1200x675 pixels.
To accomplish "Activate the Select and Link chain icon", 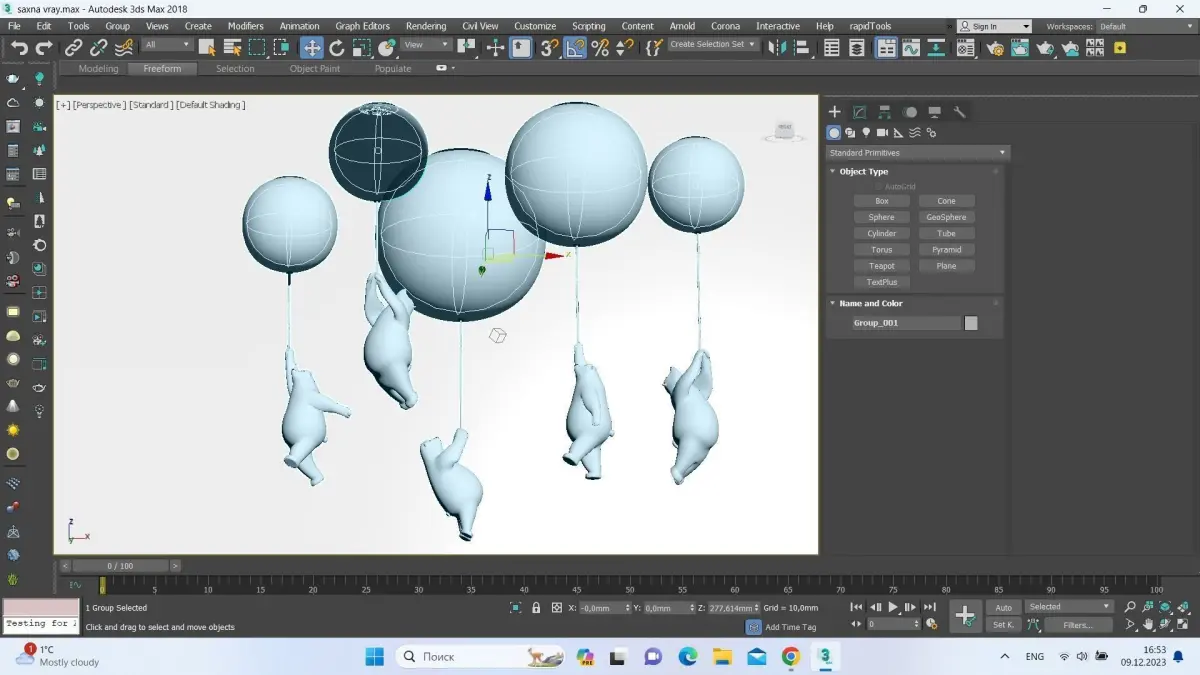I will click(74, 47).
